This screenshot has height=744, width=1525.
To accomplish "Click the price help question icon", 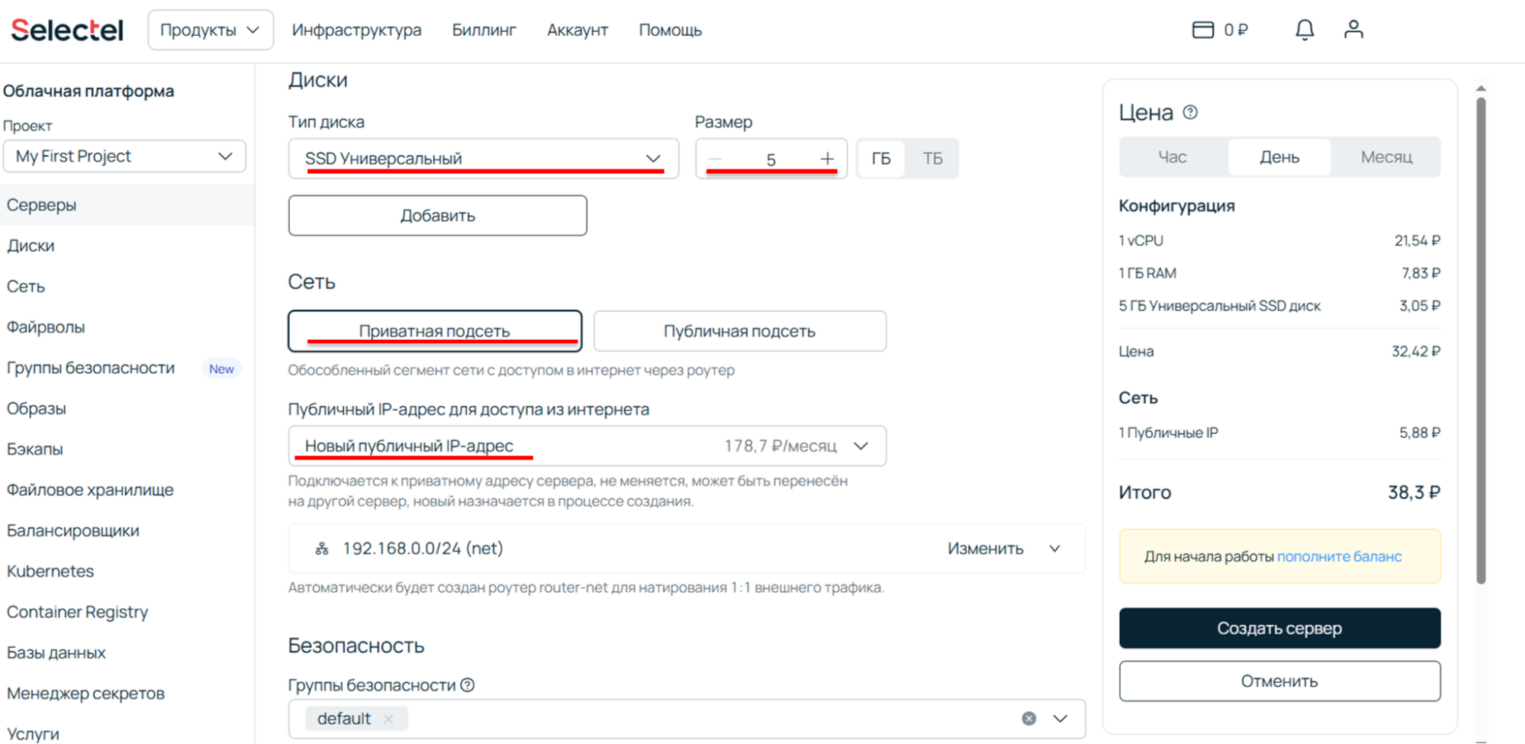I will (x=1190, y=113).
